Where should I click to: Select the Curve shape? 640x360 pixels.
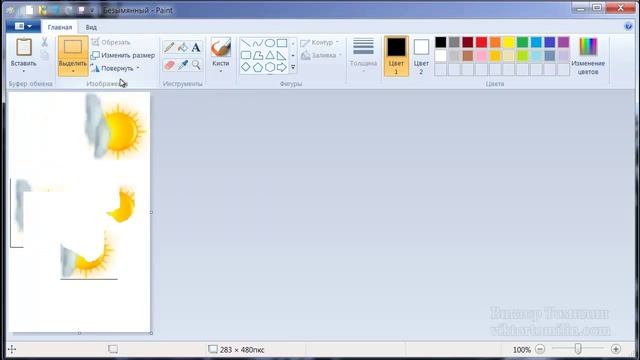pos(258,43)
